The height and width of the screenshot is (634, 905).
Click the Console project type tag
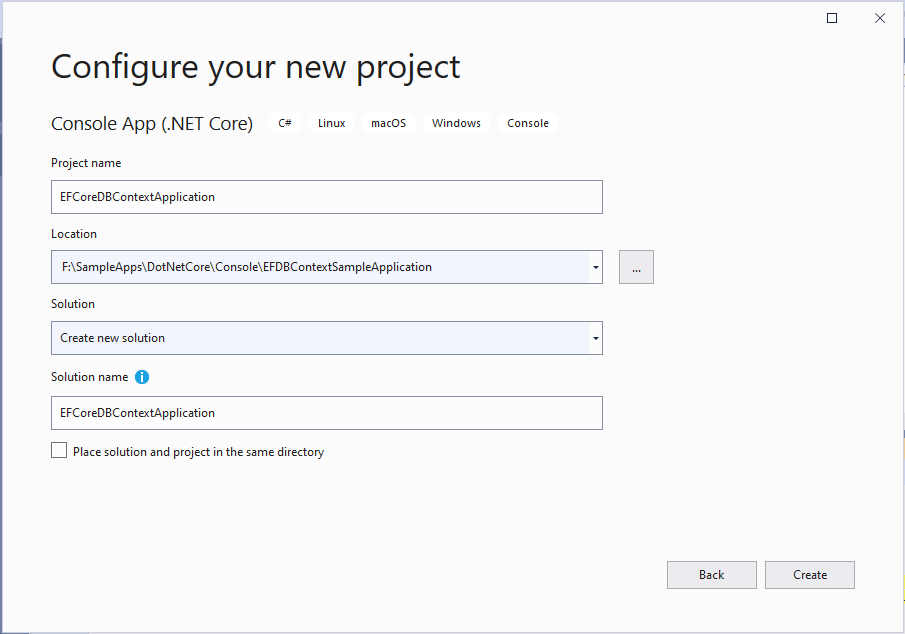528,123
